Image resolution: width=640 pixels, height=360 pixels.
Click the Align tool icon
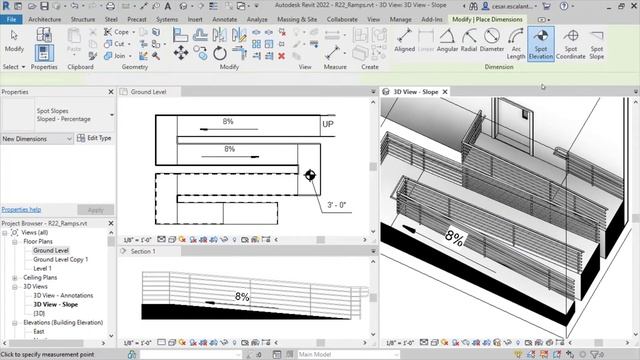[x=180, y=35]
